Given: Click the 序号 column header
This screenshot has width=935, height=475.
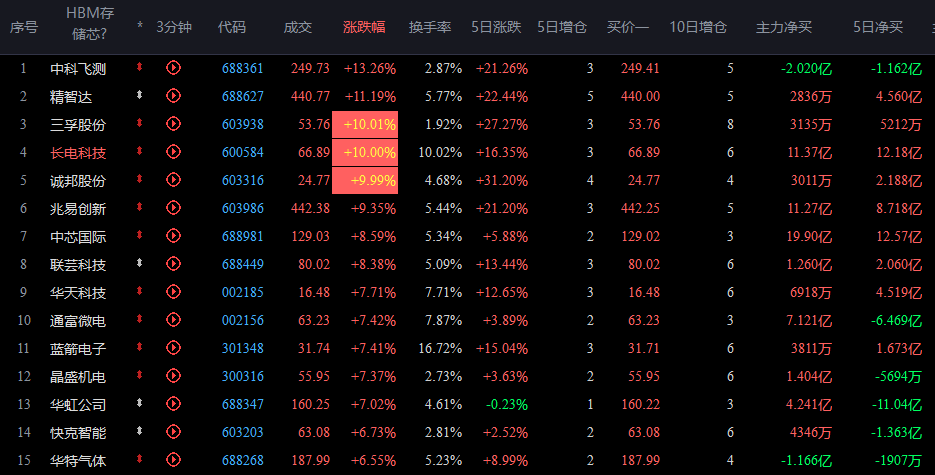Looking at the screenshot, I should tap(24, 27).
